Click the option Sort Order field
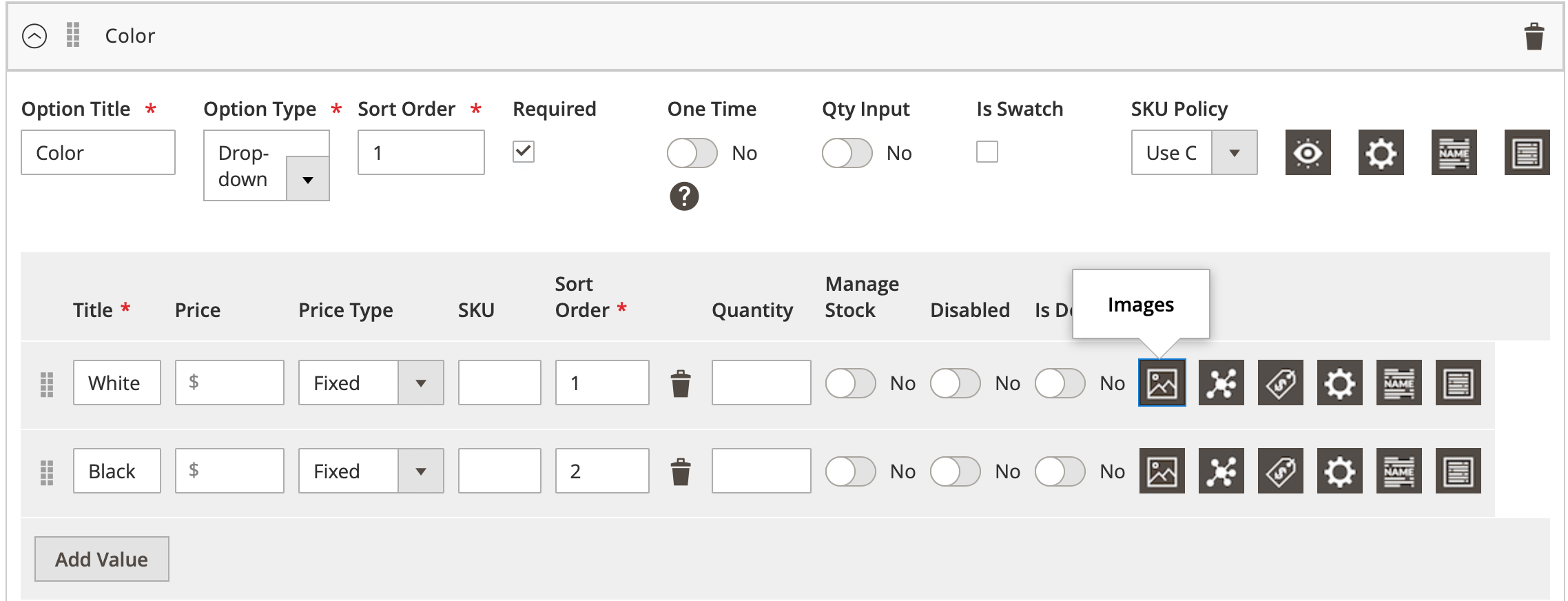 421,152
